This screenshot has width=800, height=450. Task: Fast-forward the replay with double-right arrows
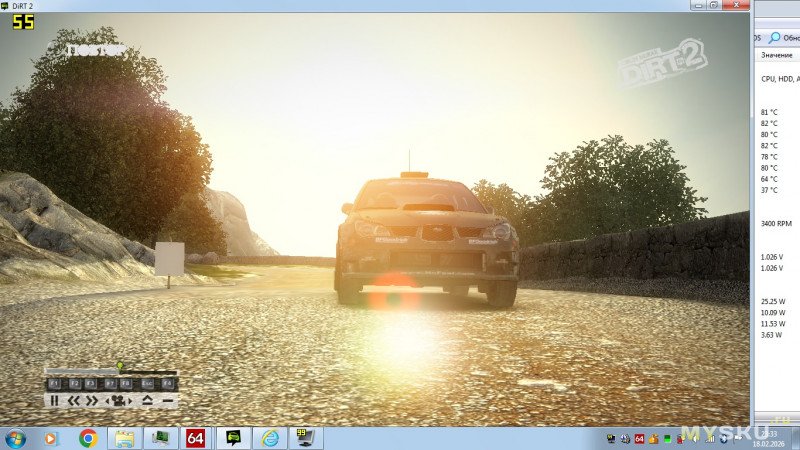pos(91,400)
